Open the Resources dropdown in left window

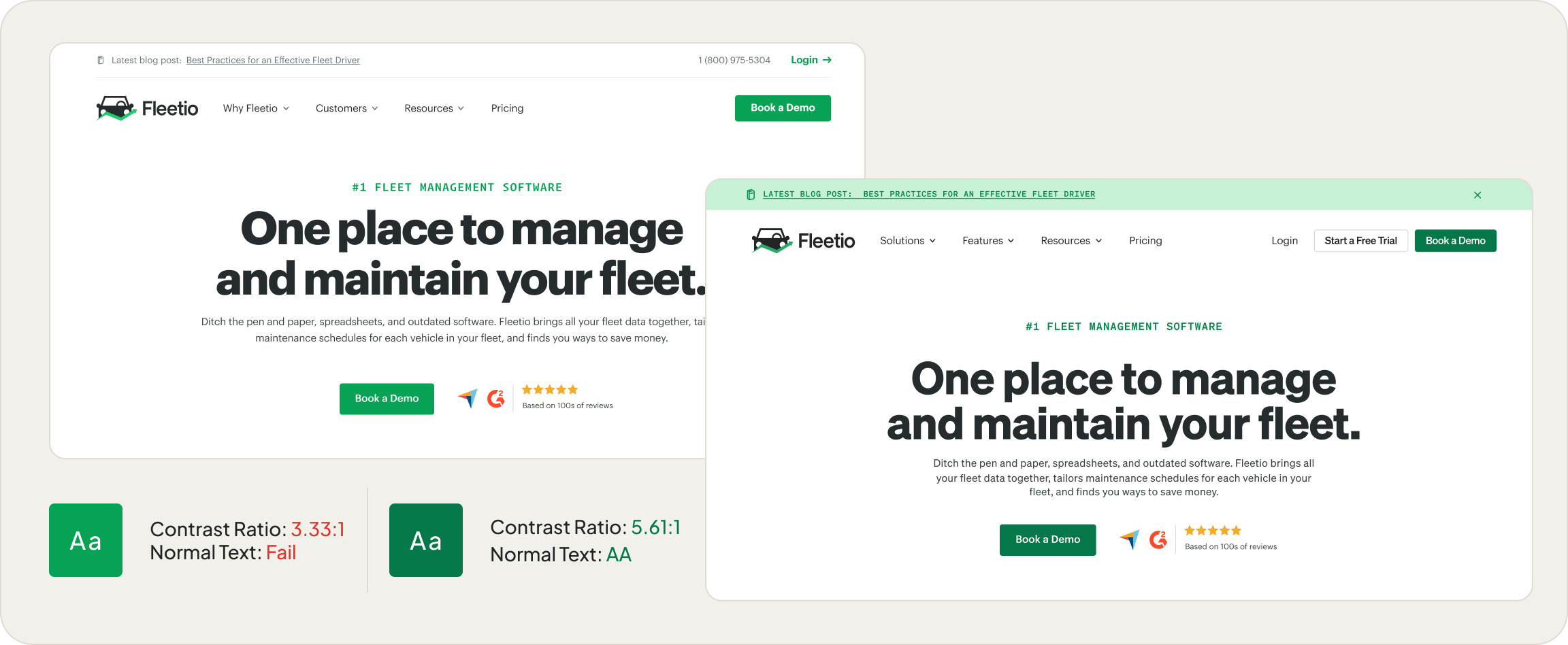(434, 108)
